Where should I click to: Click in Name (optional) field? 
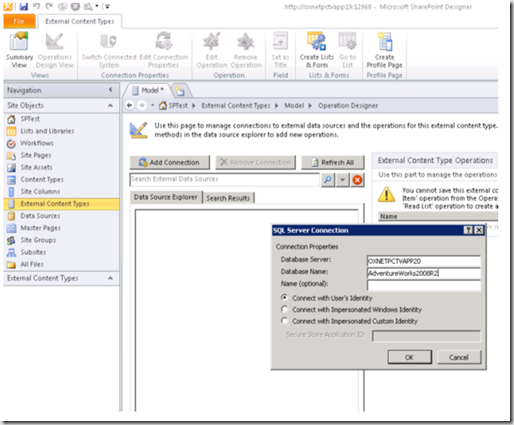pyautogui.click(x=424, y=285)
